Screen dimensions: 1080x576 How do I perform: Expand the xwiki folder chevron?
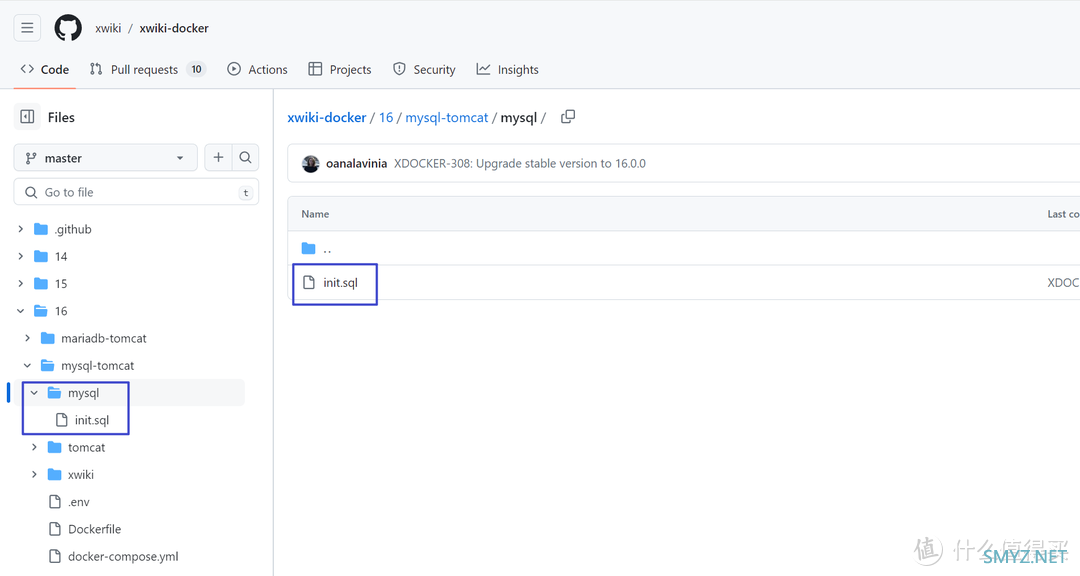tap(34, 475)
